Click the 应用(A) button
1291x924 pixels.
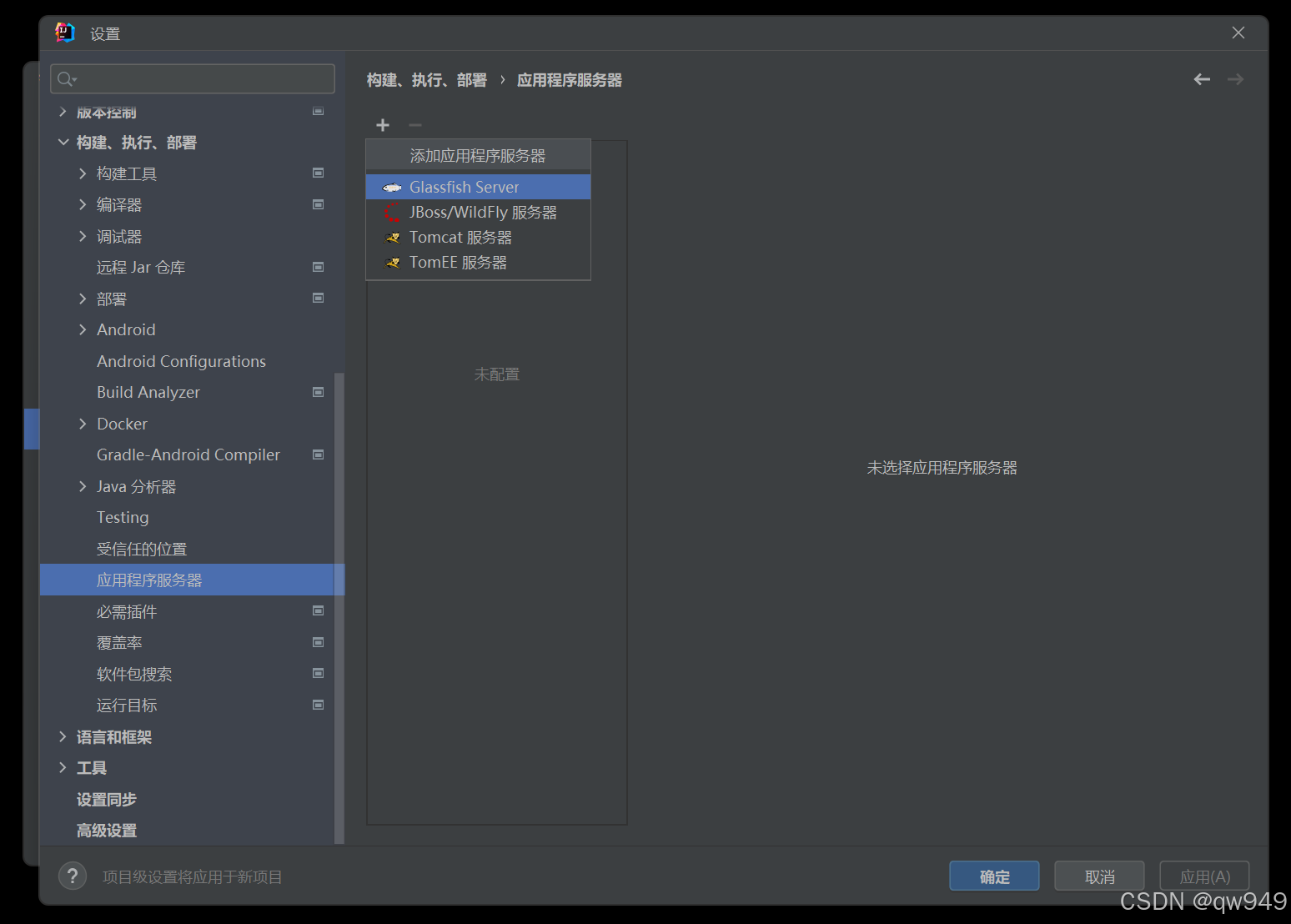1204,876
